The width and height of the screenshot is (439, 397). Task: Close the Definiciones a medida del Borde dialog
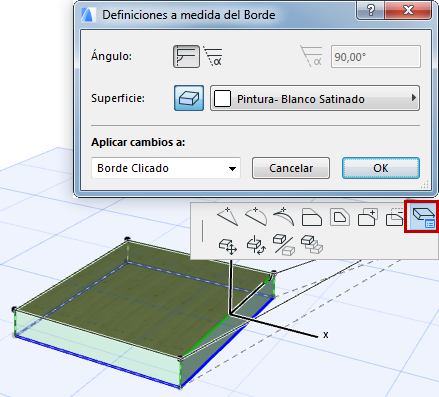pyautogui.click(x=408, y=10)
